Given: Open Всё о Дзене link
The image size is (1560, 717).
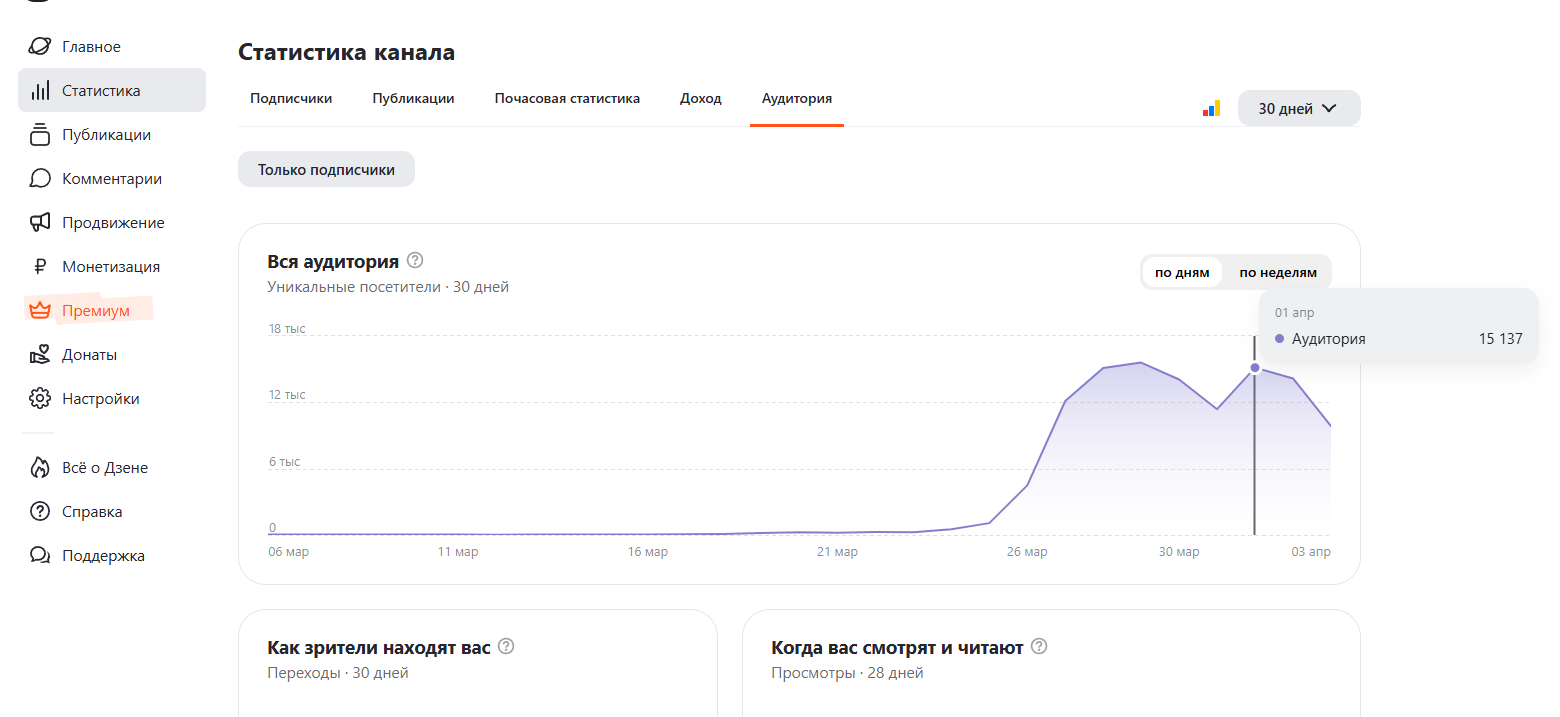Looking at the screenshot, I should click(104, 467).
